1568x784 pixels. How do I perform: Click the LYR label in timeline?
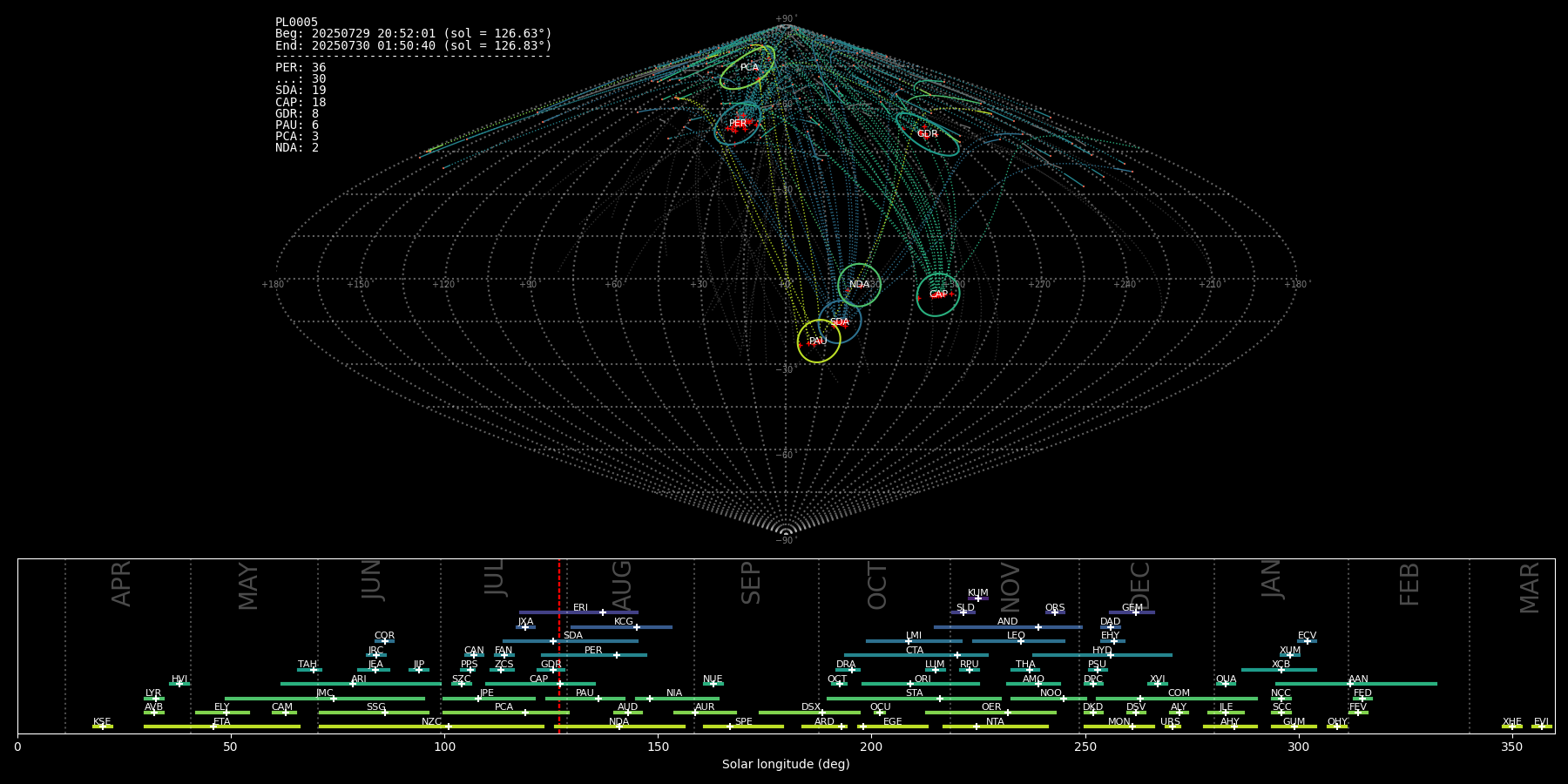tap(153, 693)
